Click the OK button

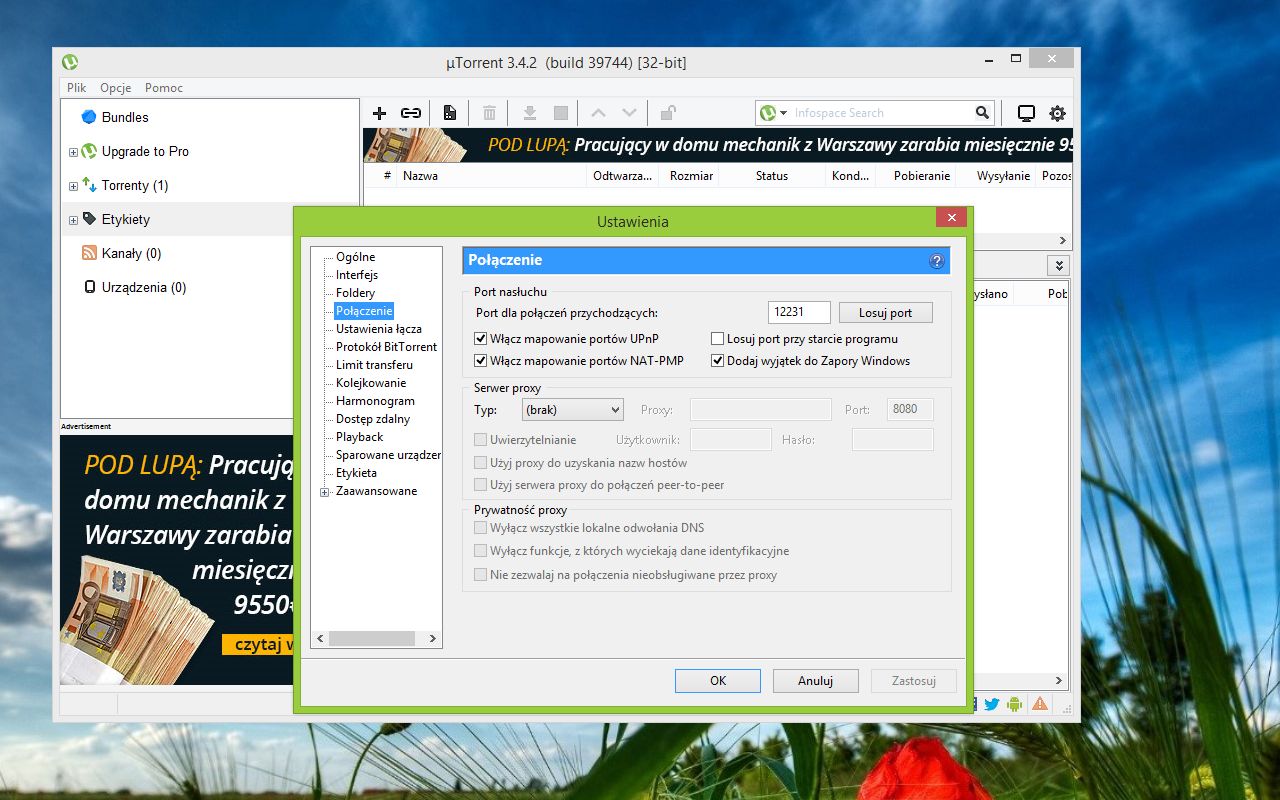(718, 681)
